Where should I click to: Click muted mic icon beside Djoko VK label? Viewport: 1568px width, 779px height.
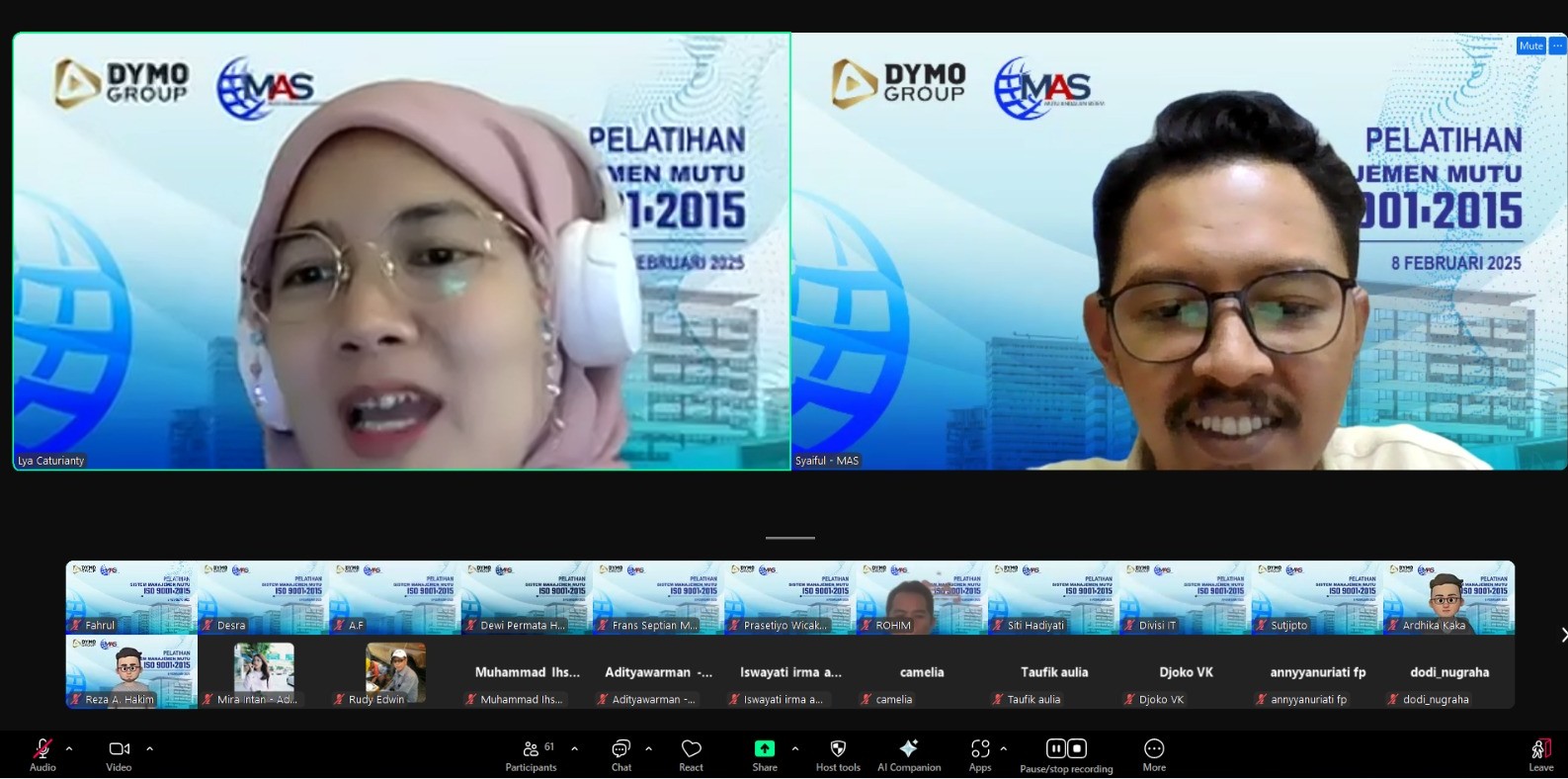(1130, 699)
